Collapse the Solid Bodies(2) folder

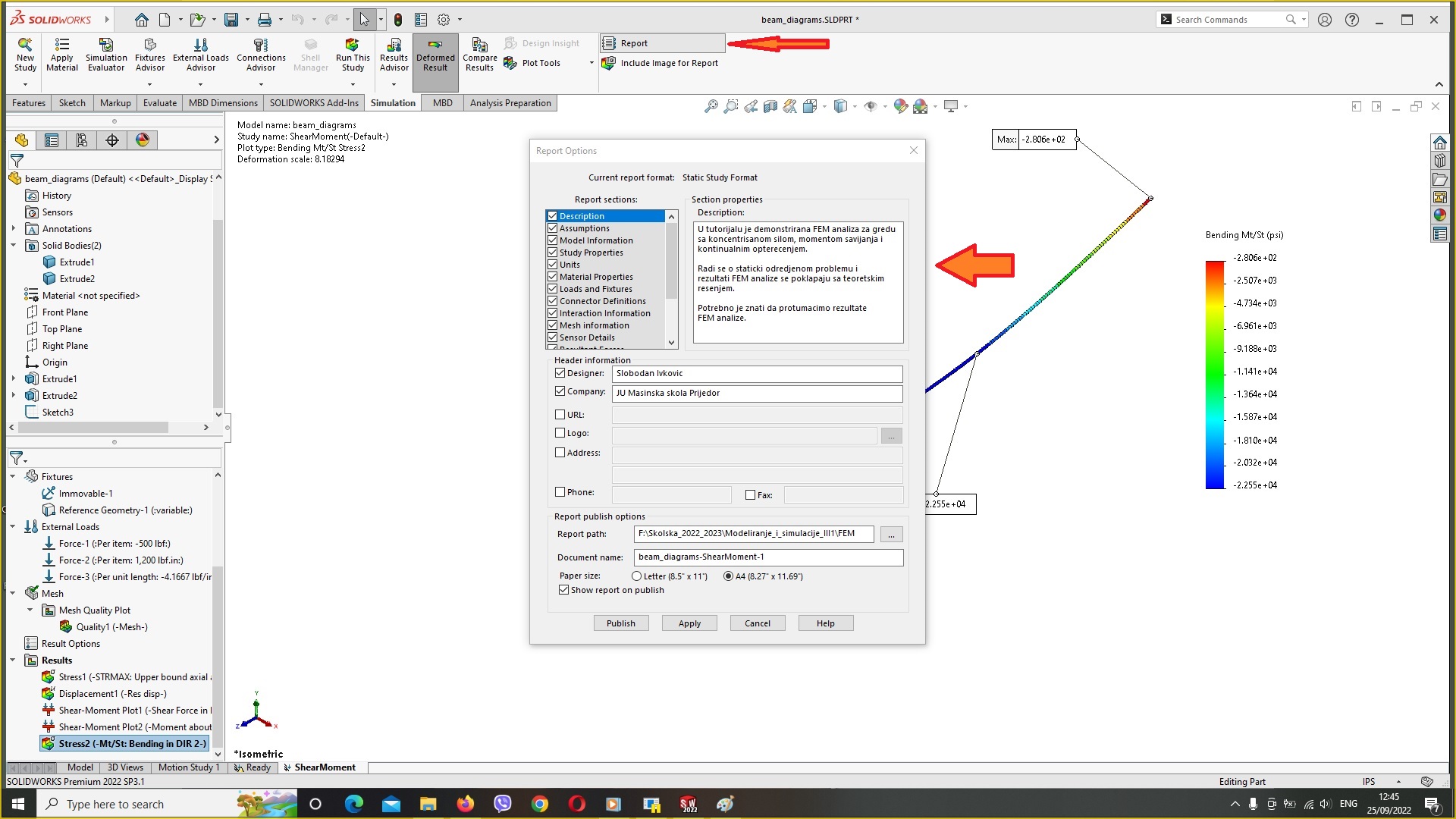coord(14,246)
